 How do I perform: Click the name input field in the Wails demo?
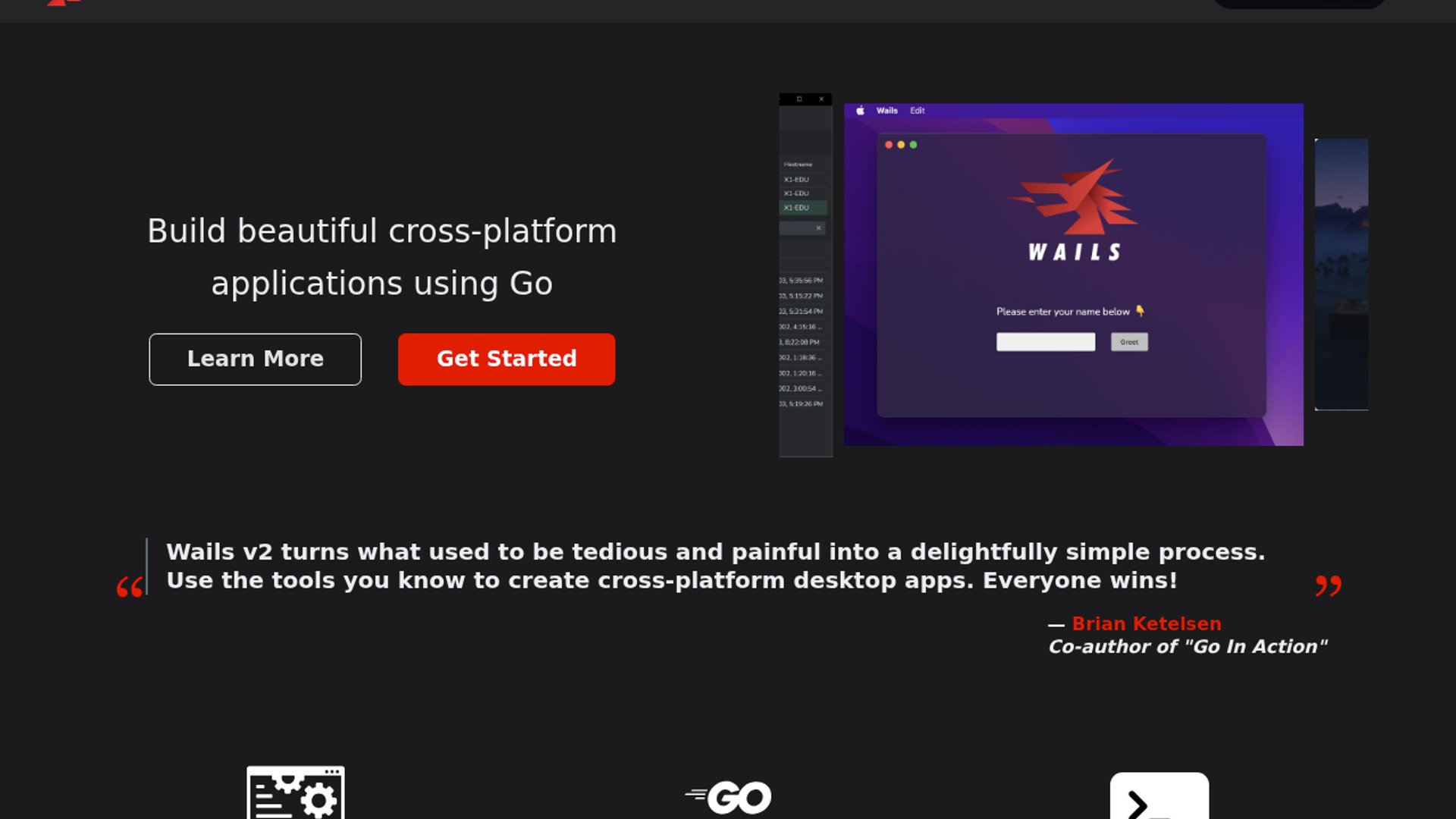[1046, 342]
